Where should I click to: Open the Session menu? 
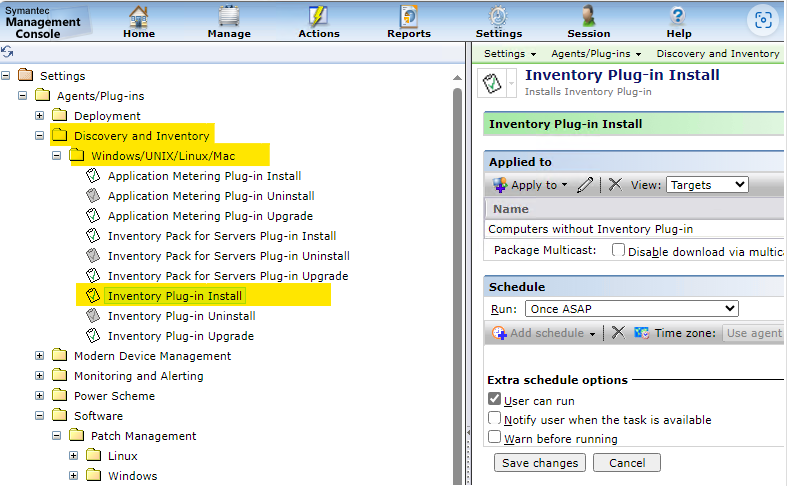(588, 22)
